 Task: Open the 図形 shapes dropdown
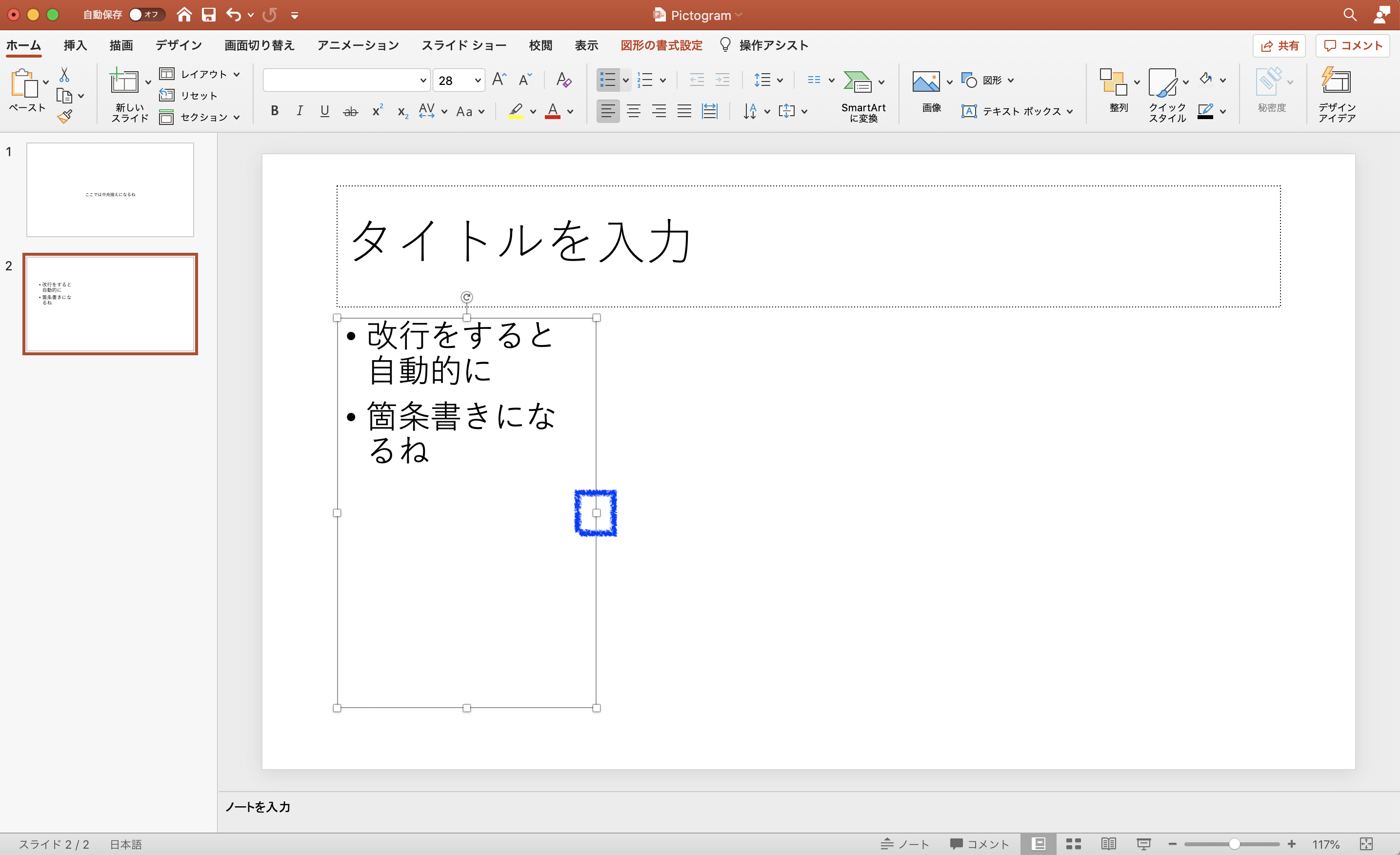1011,81
